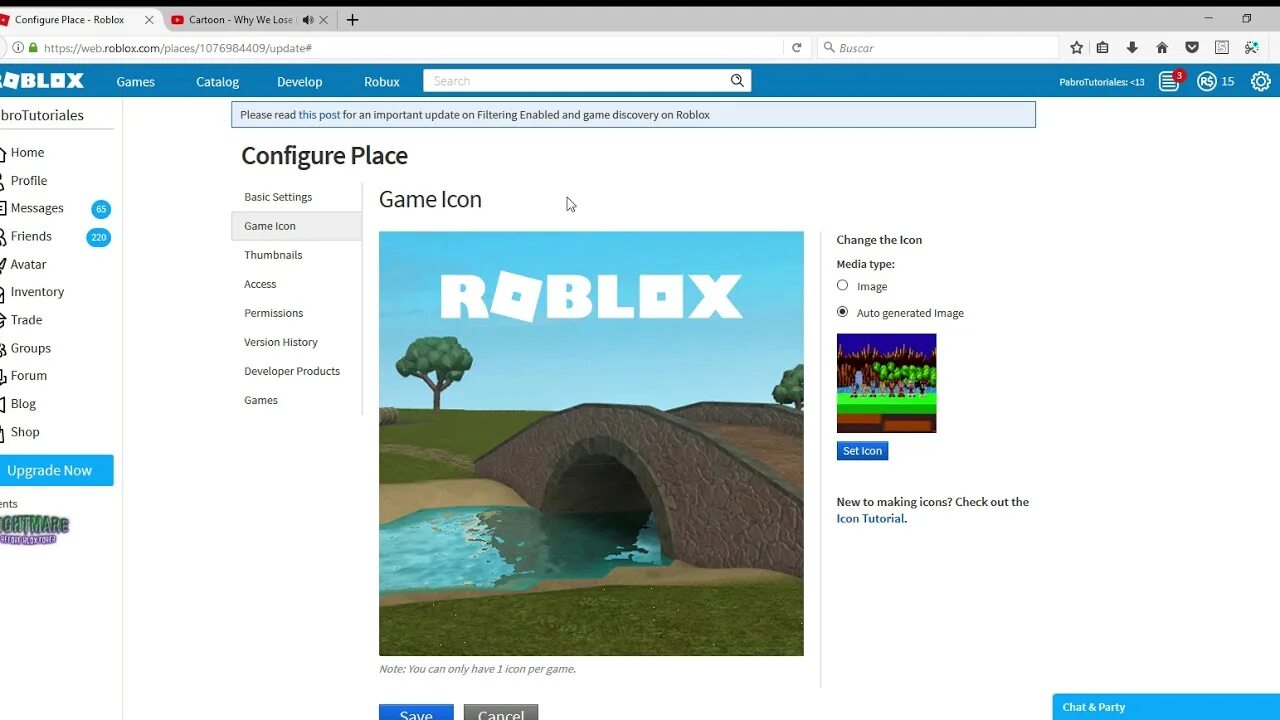Viewport: 1280px width, 720px height.
Task: Open the Firefox library bookmarks list icon
Action: (x=1102, y=47)
